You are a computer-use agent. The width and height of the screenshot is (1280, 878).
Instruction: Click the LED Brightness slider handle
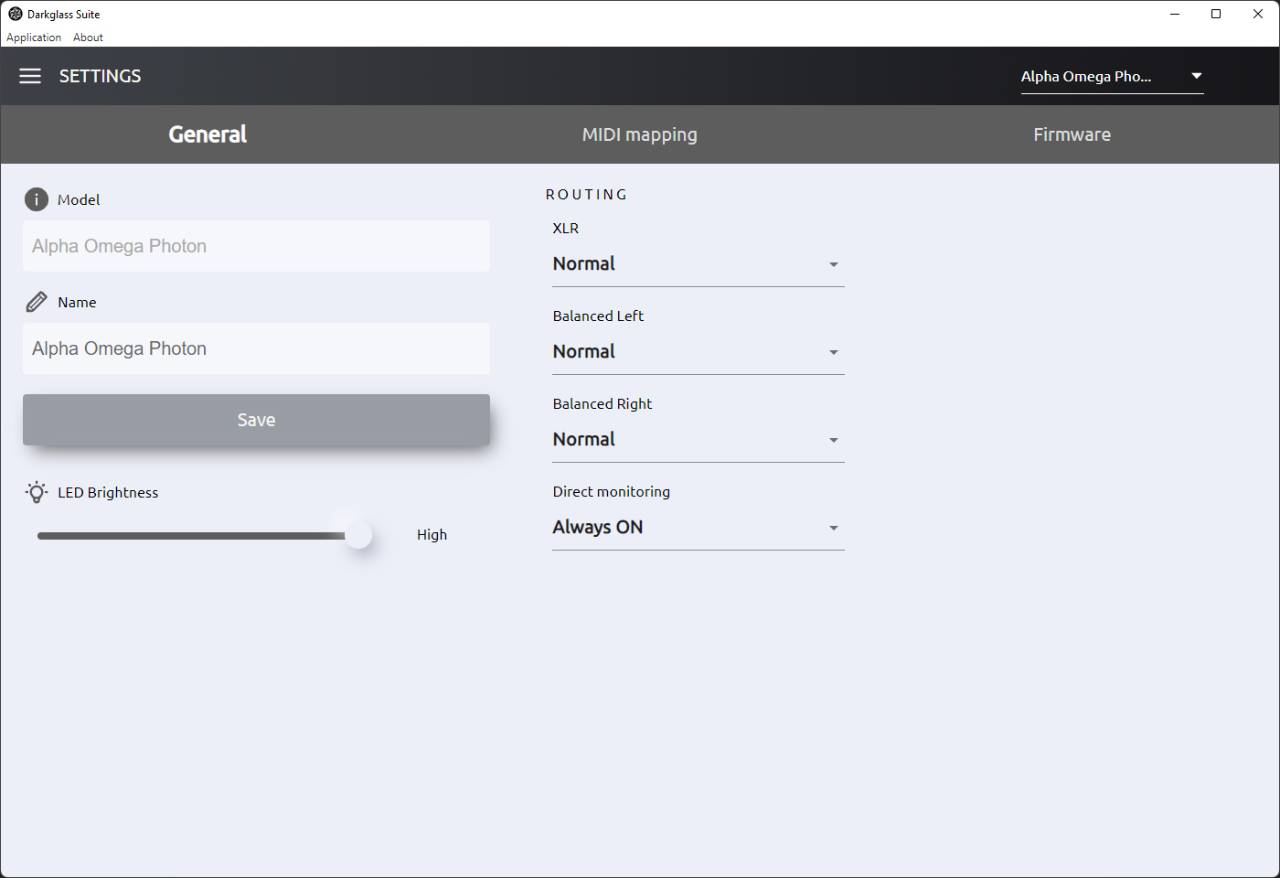358,535
